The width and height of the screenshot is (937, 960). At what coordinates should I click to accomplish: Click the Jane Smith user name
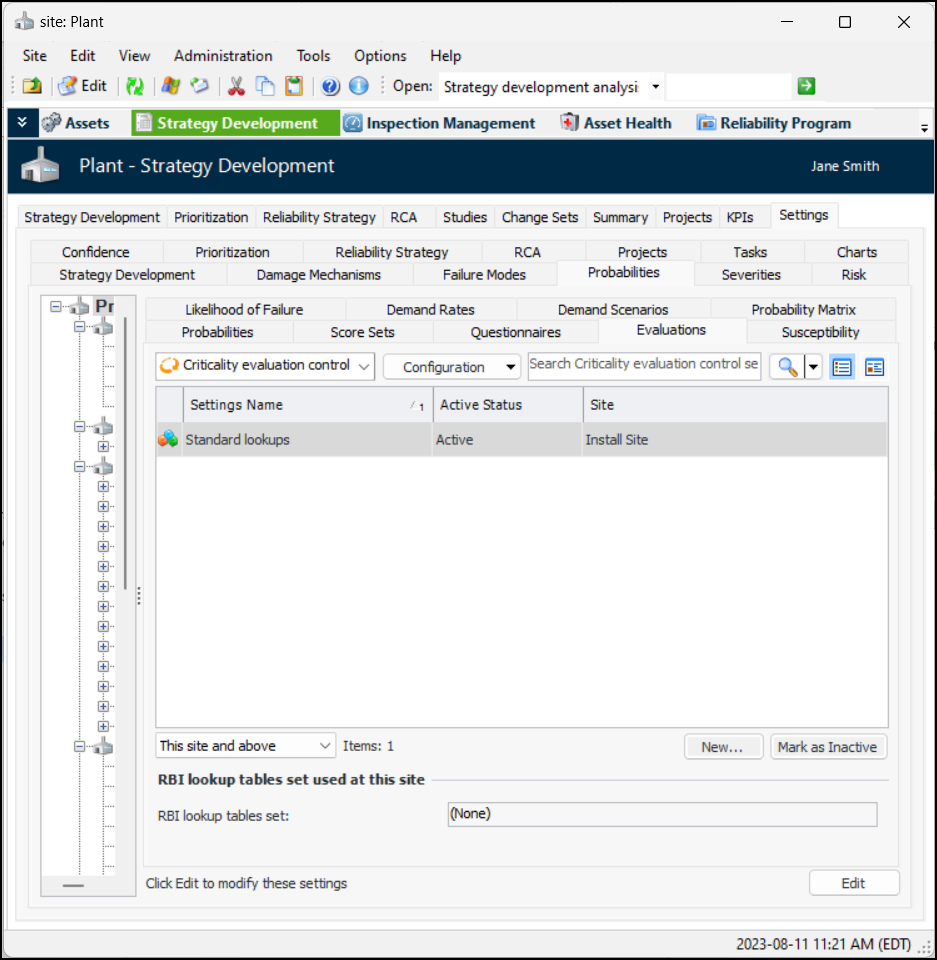[x=845, y=167]
